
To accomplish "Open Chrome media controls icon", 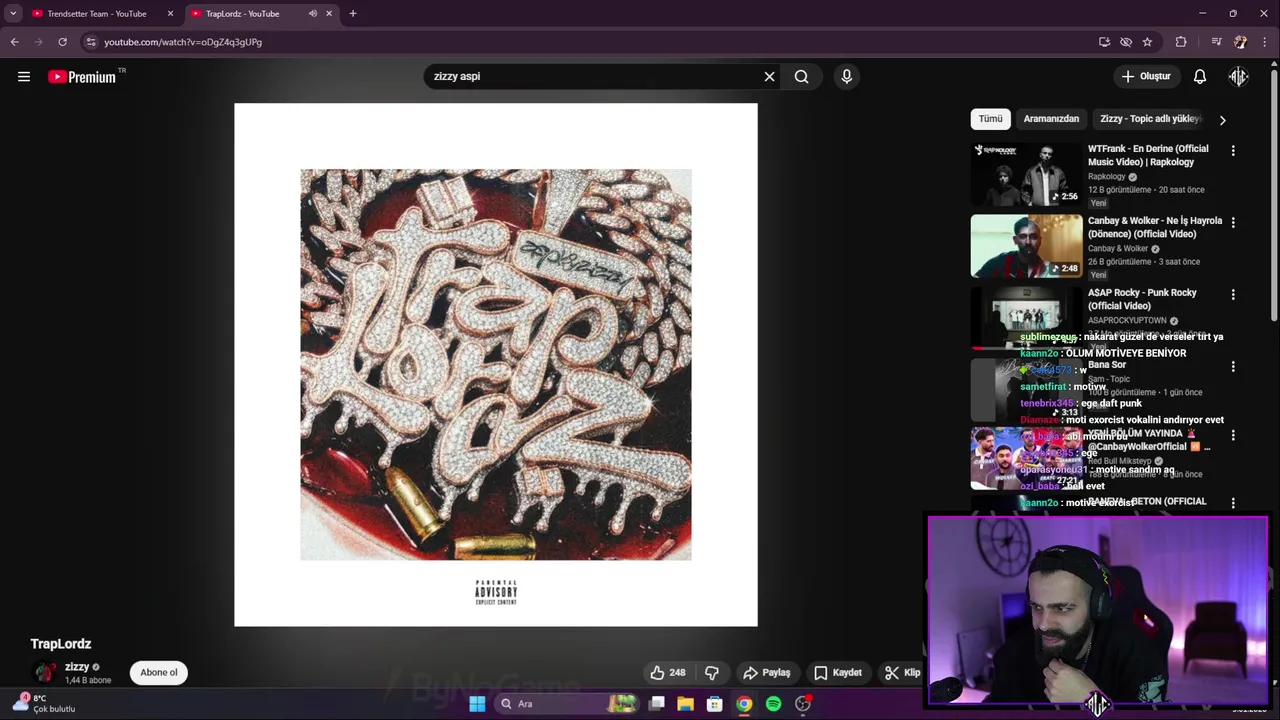I will 1216,42.
